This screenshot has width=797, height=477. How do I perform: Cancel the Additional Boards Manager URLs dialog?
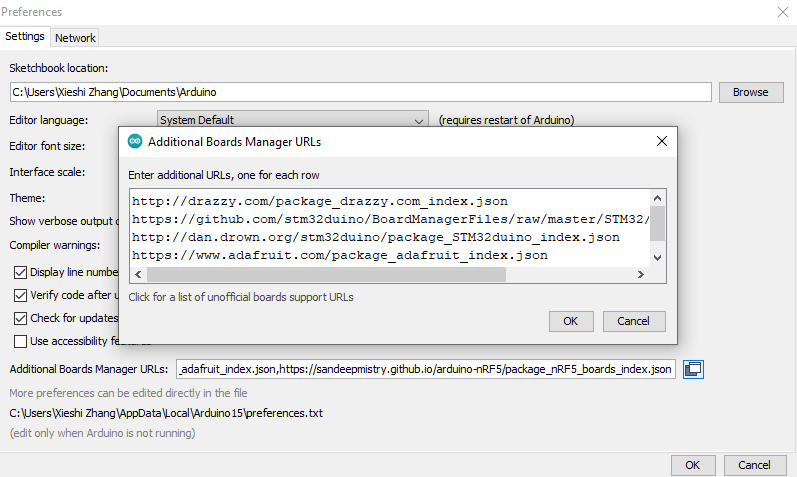pos(634,321)
